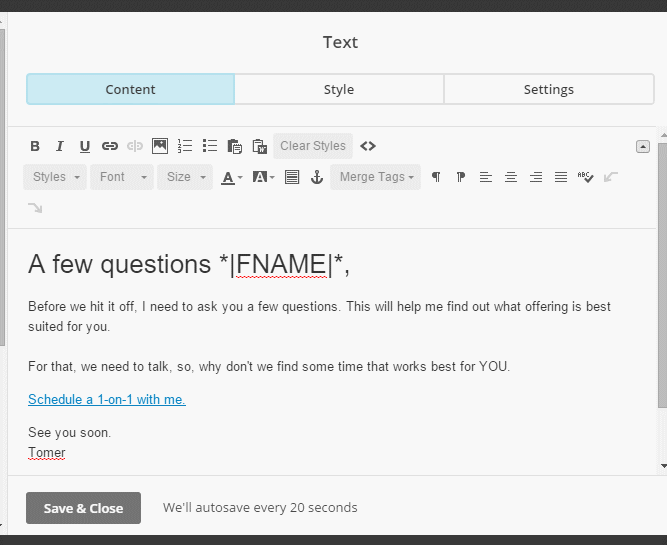Open the Font dropdown
The height and width of the screenshot is (545, 667).
click(122, 177)
